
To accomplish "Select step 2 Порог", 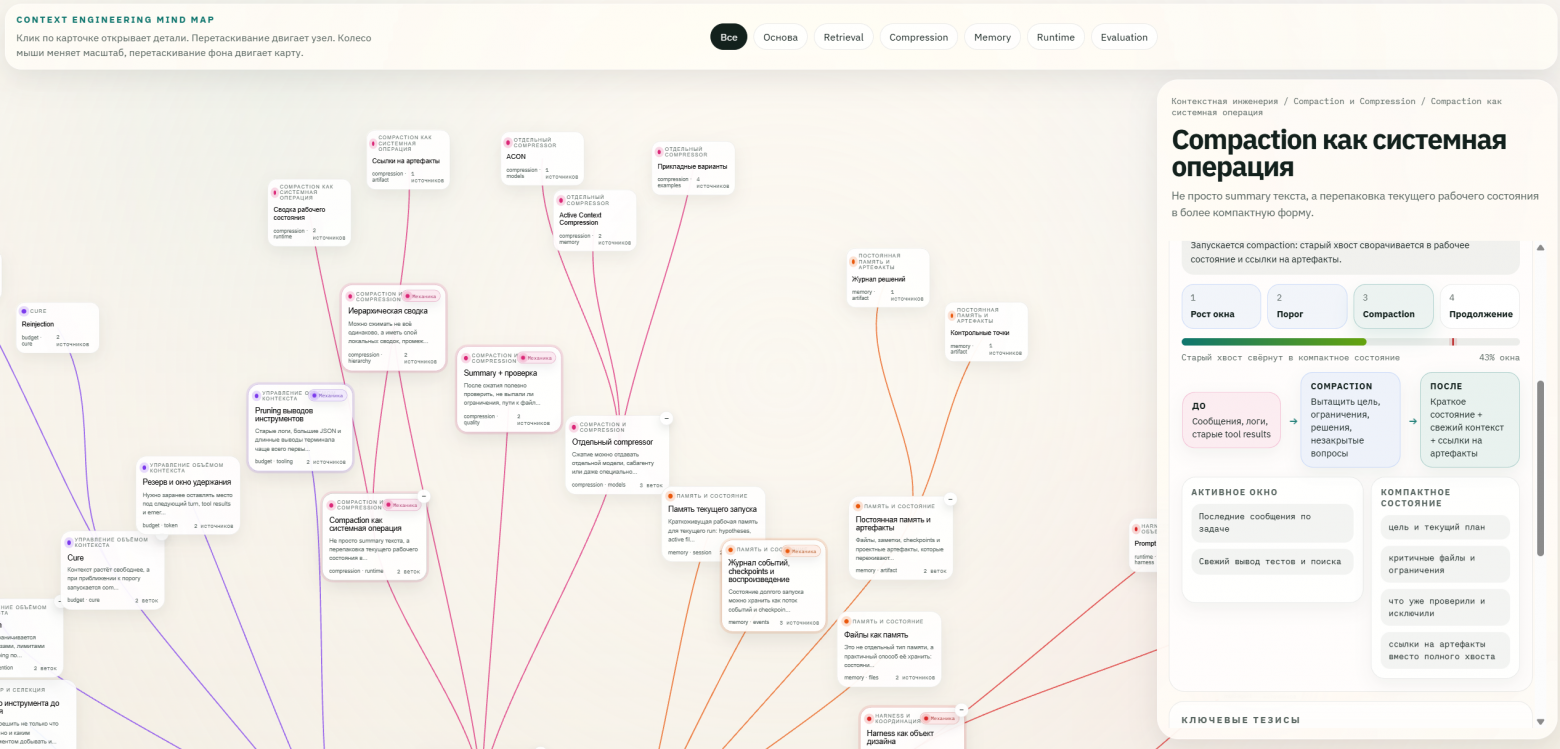I will click(x=1307, y=306).
